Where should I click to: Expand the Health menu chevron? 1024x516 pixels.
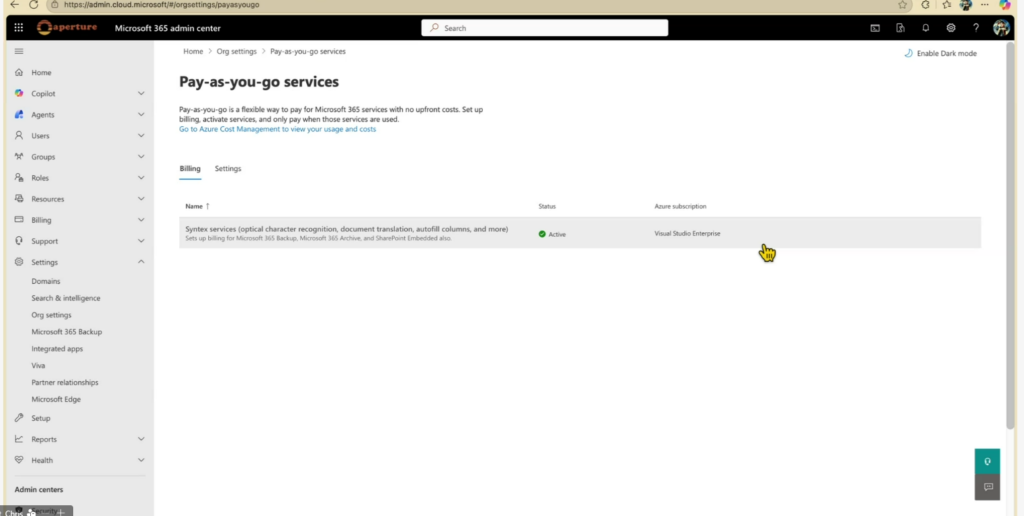pyautogui.click(x=141, y=460)
